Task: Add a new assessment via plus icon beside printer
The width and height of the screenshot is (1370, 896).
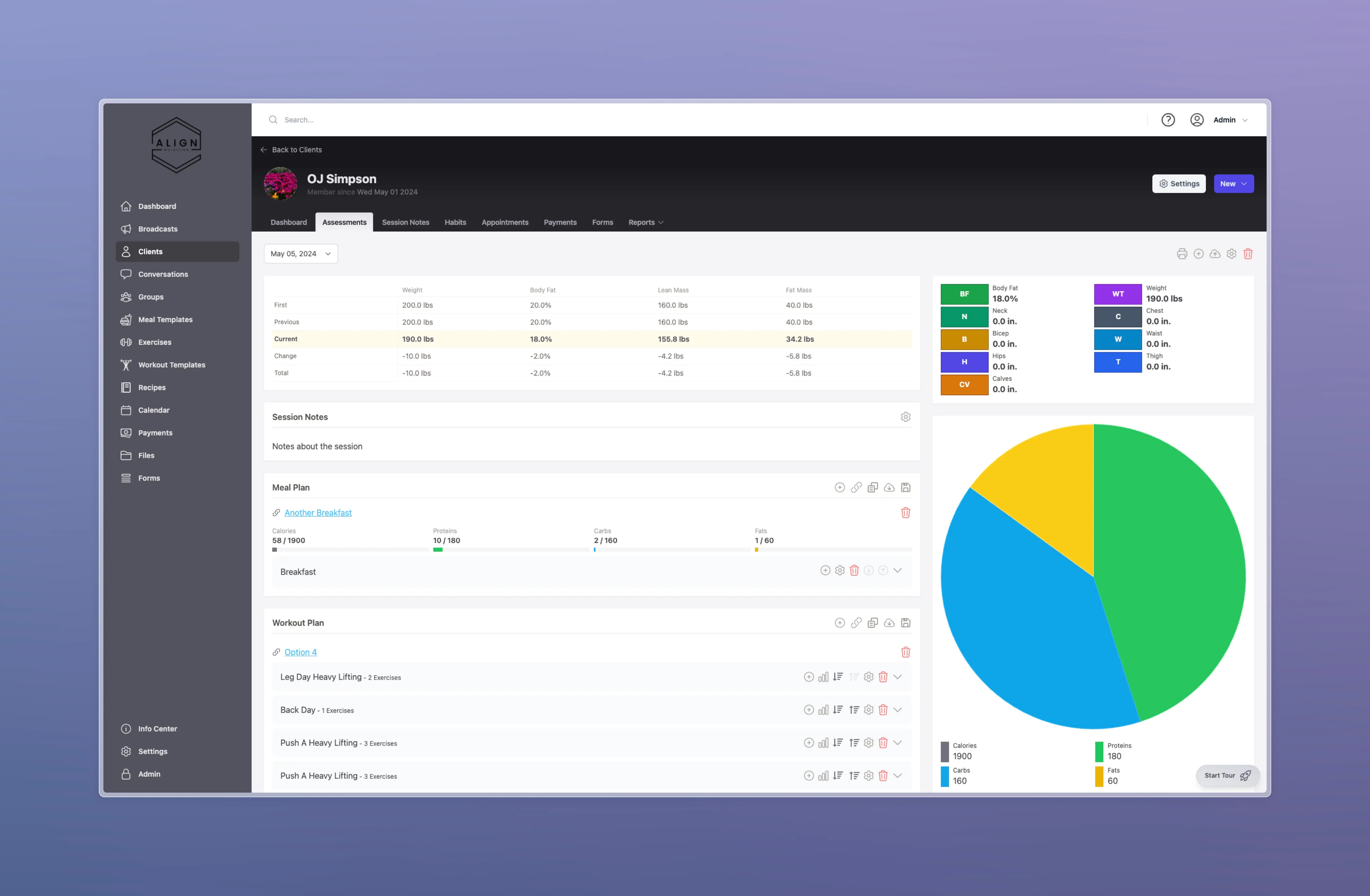Action: click(x=1198, y=254)
